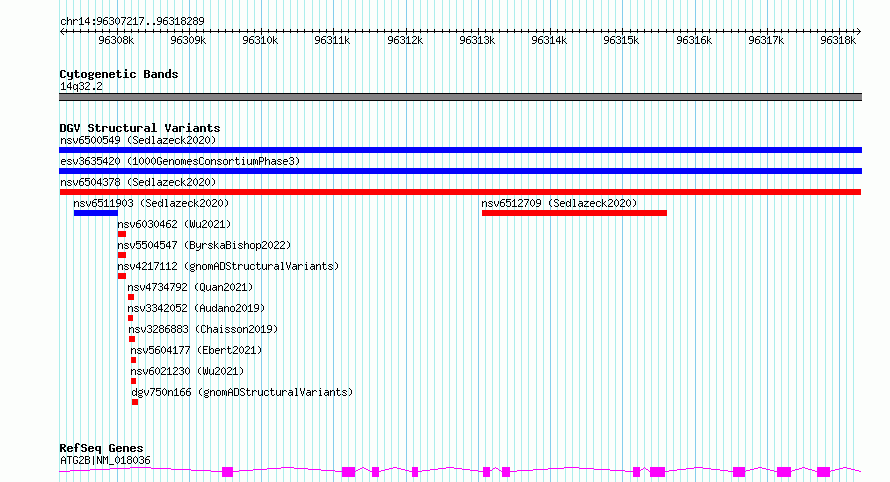Click the 14q32.2 band label
This screenshot has height=482, width=890.
pos(81,86)
